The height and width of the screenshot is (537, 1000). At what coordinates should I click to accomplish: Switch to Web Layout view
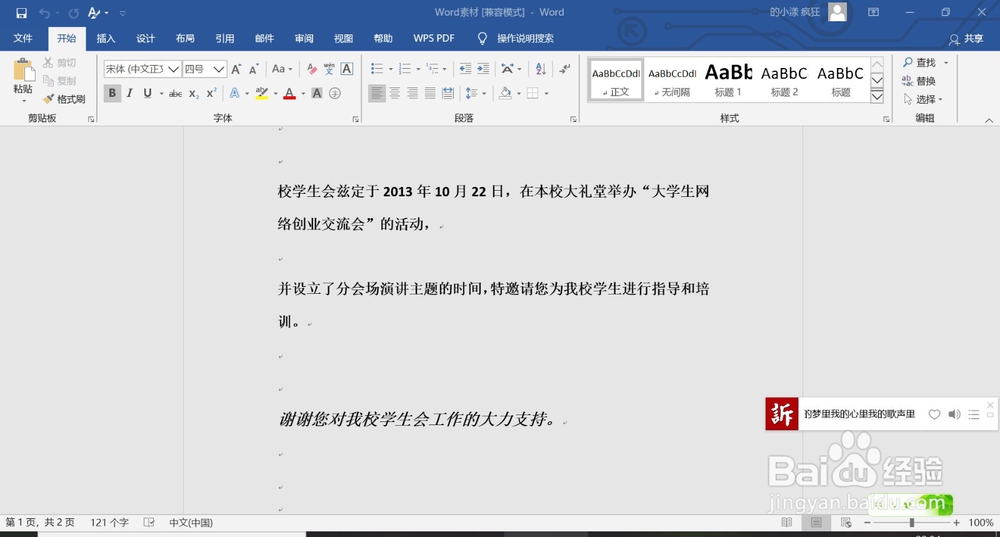point(846,522)
